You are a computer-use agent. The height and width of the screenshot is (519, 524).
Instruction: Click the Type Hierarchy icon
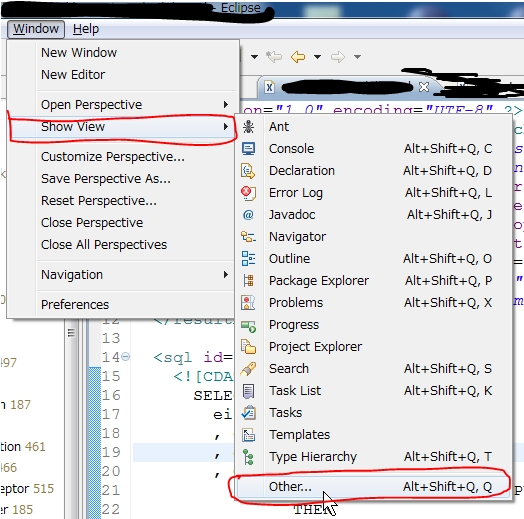[248, 457]
